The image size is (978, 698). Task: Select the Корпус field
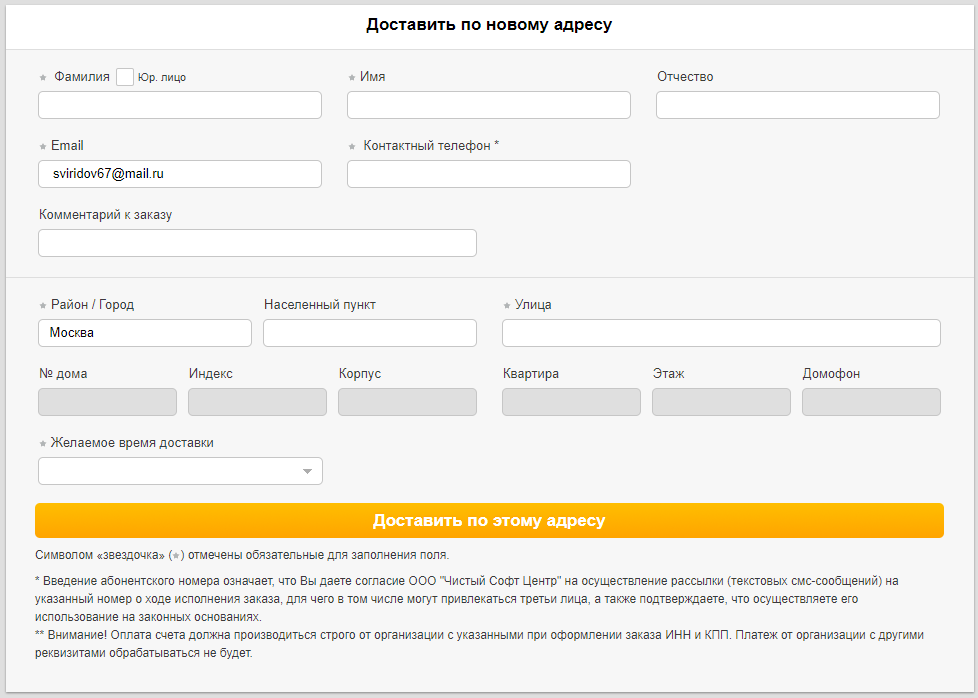407,402
